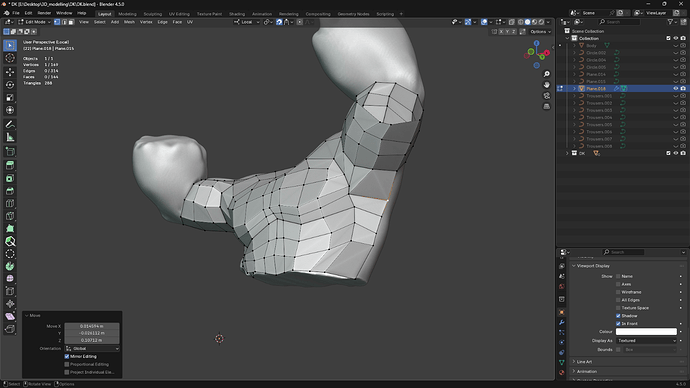Select the Rotate tool
Viewport: 690px width, 388px height.
pos(10,85)
